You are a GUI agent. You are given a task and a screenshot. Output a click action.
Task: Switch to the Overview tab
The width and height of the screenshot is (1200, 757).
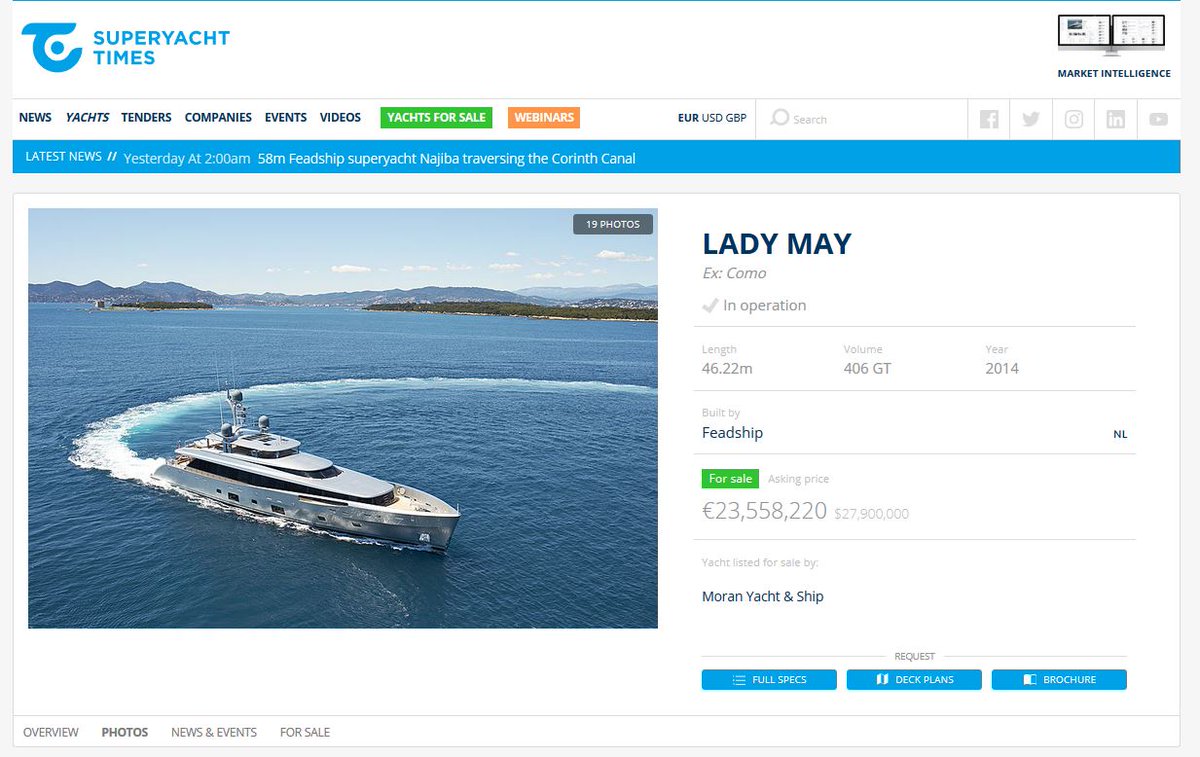[x=51, y=732]
